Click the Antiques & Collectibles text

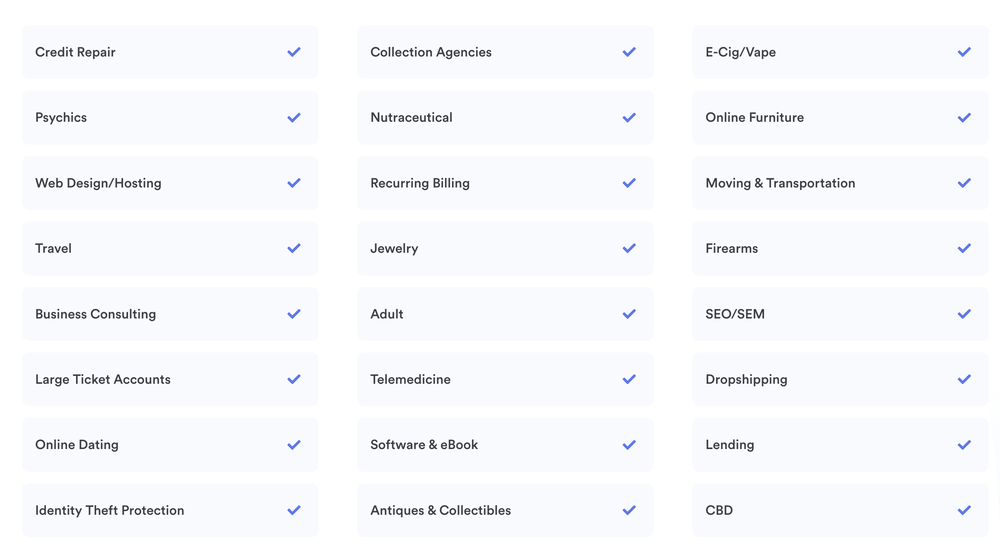[x=441, y=510]
